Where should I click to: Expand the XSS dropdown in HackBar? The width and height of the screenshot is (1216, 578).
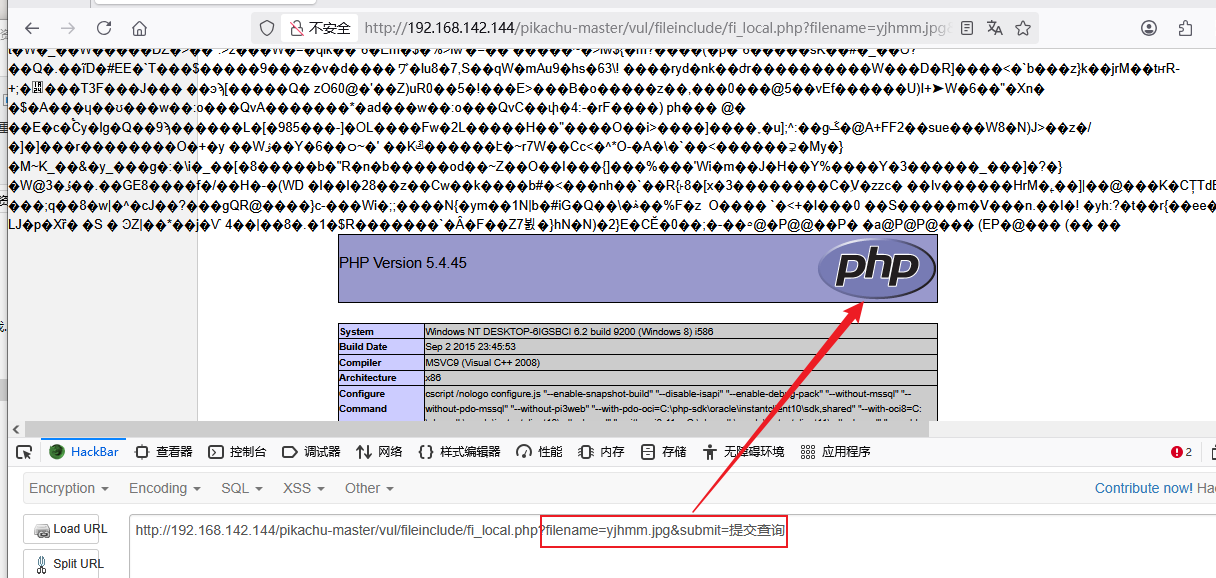(304, 488)
